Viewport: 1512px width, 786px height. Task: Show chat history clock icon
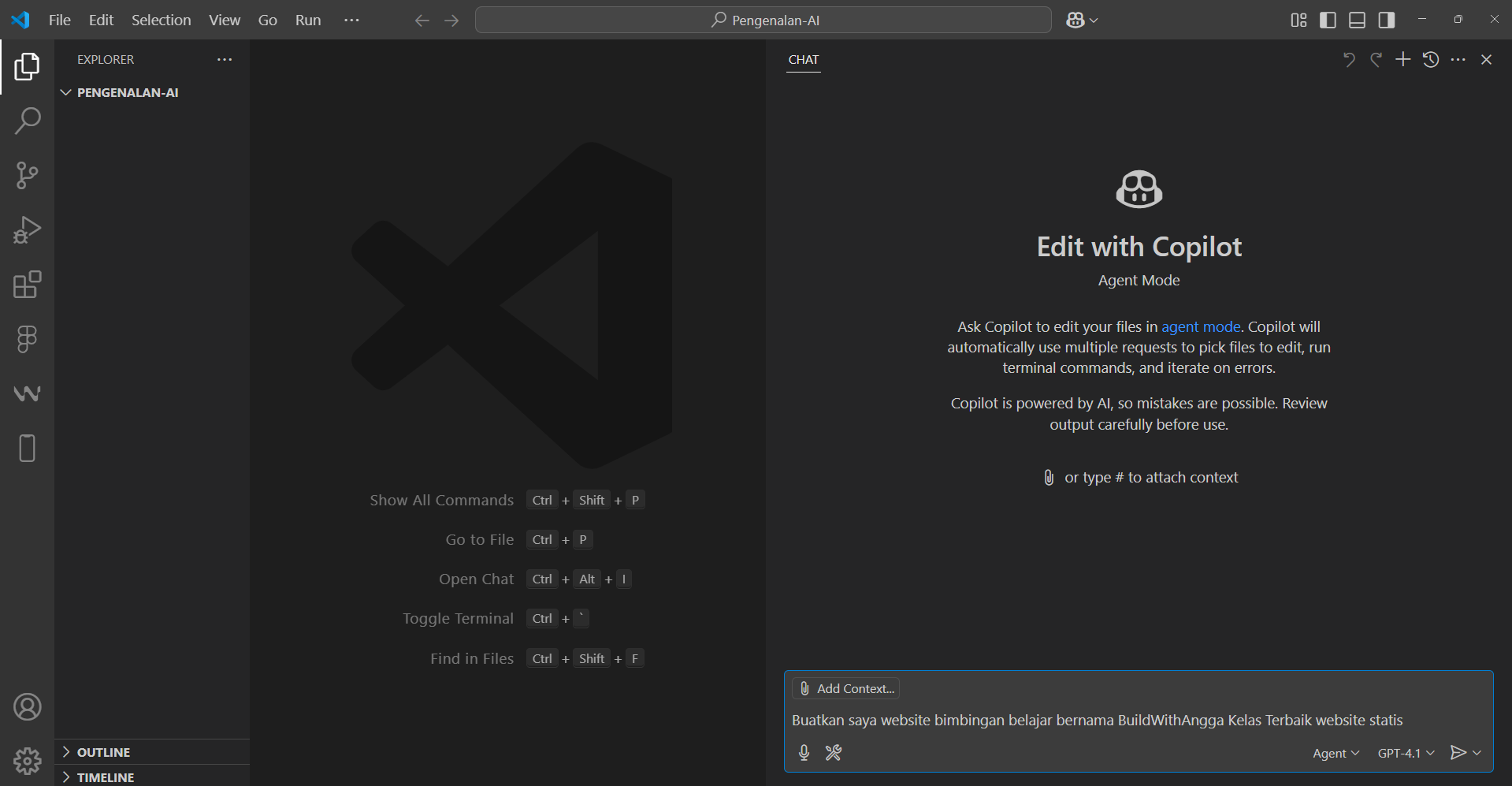1431,59
